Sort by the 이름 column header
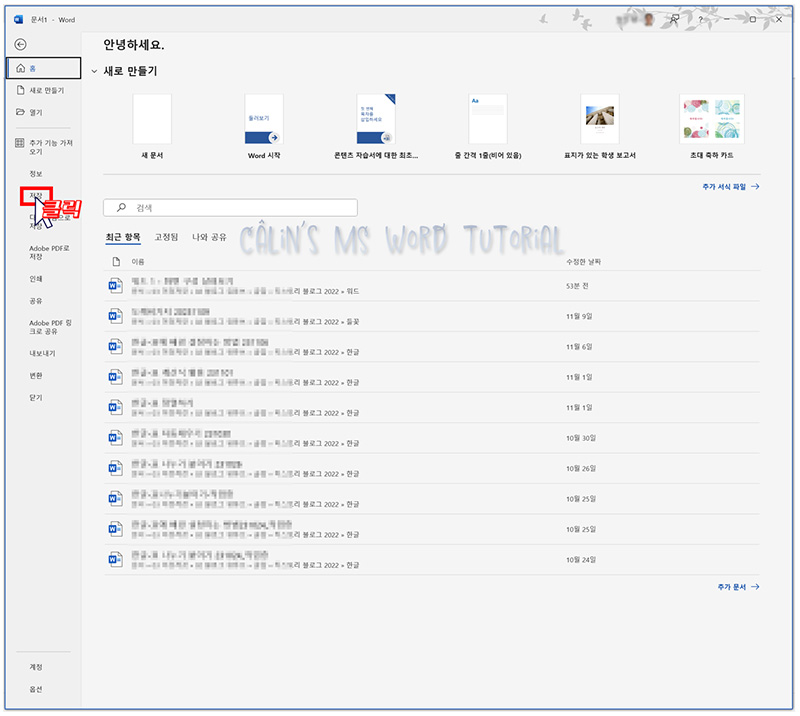 pyautogui.click(x=138, y=262)
